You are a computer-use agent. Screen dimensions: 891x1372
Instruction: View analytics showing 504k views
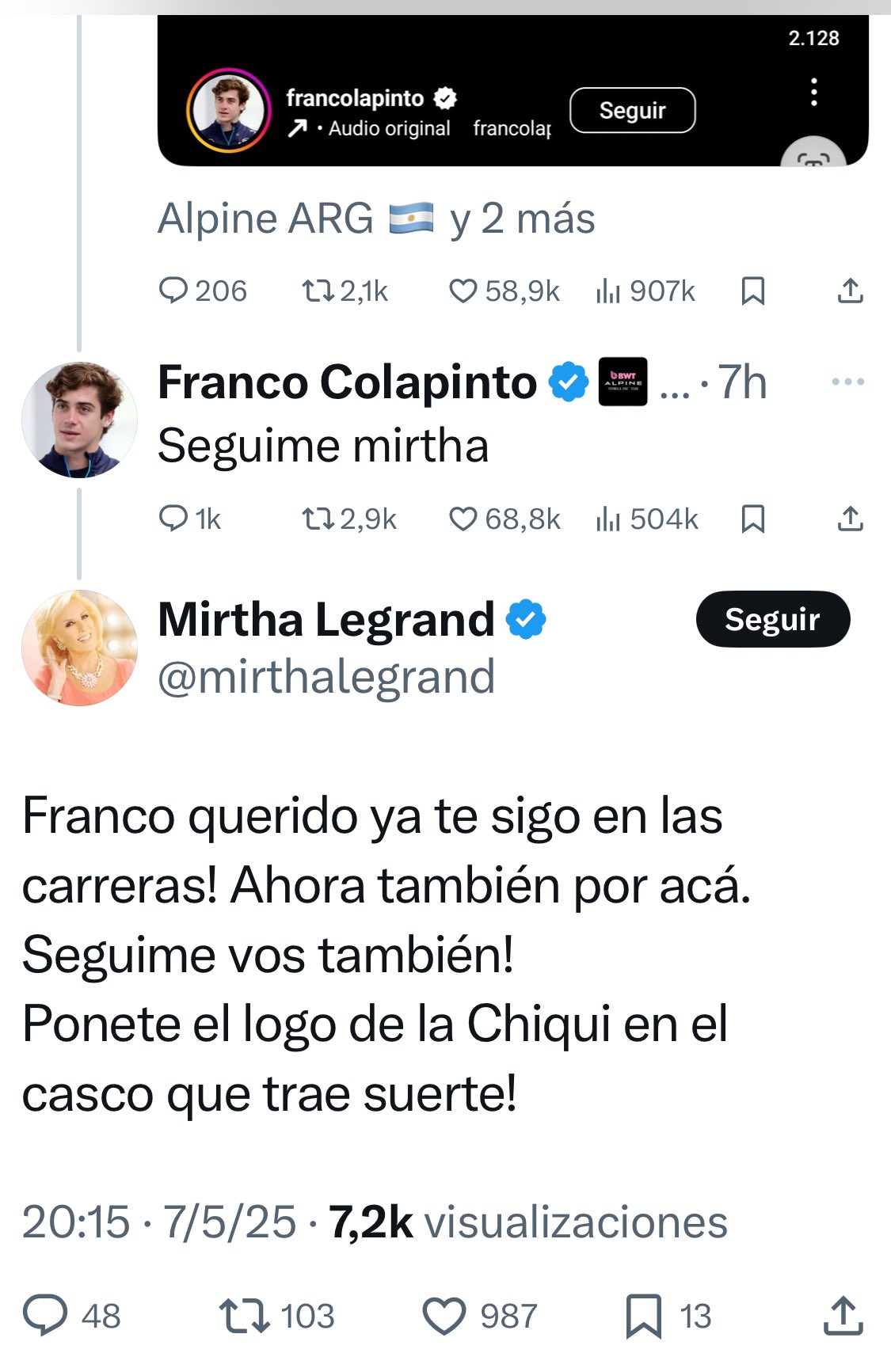[647, 519]
